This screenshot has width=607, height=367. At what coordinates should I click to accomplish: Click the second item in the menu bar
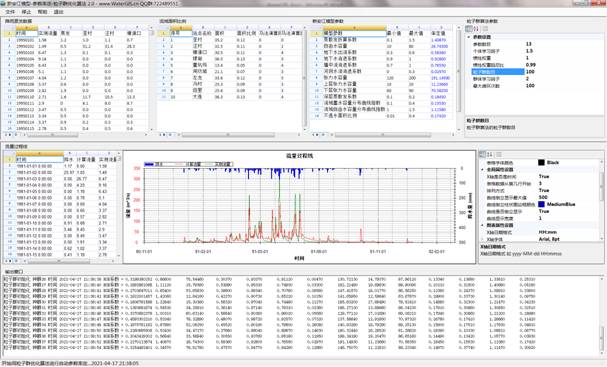(26, 12)
